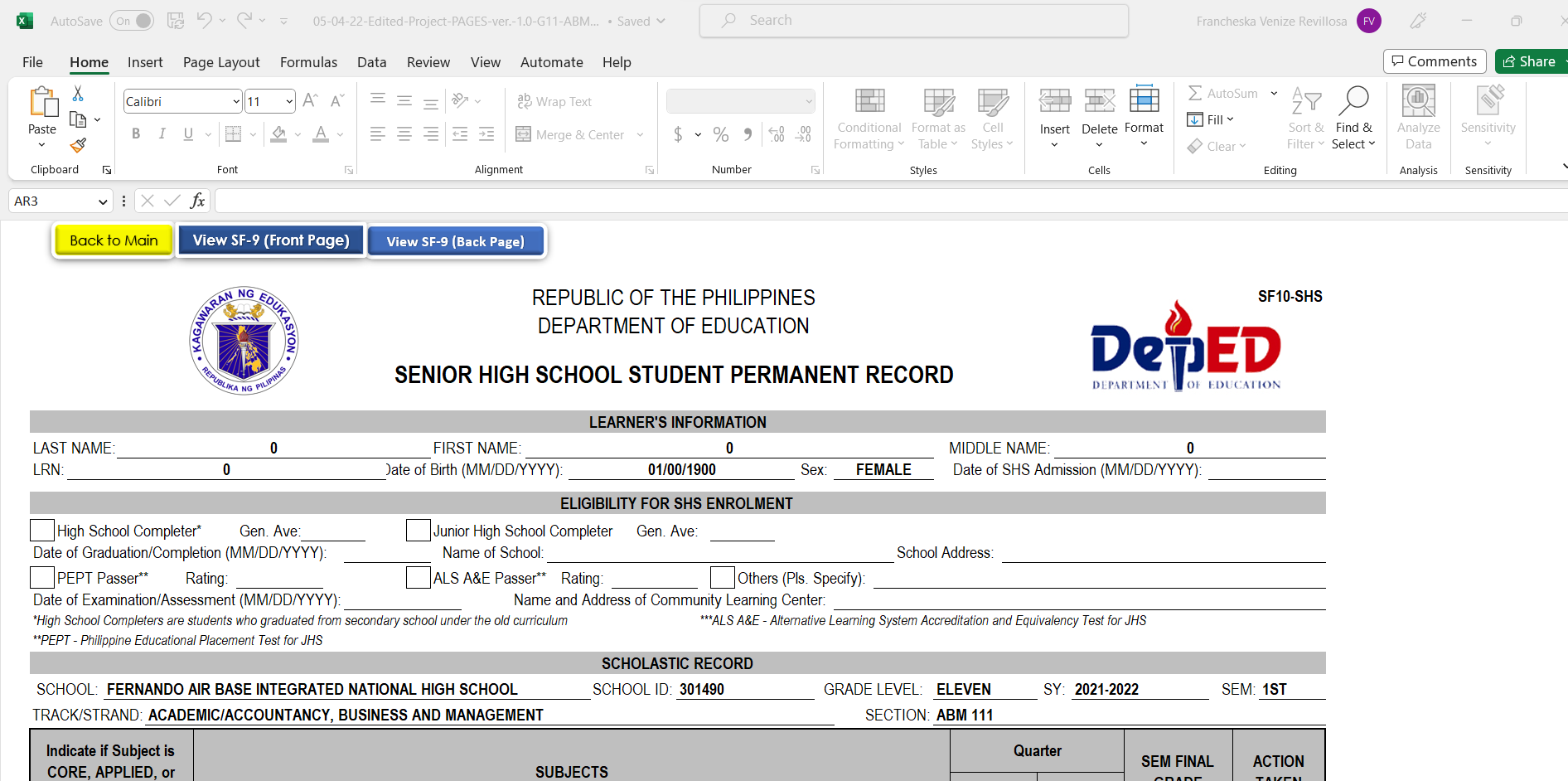Image resolution: width=1568 pixels, height=781 pixels.
Task: Click the Save icon in title bar
Action: [176, 21]
